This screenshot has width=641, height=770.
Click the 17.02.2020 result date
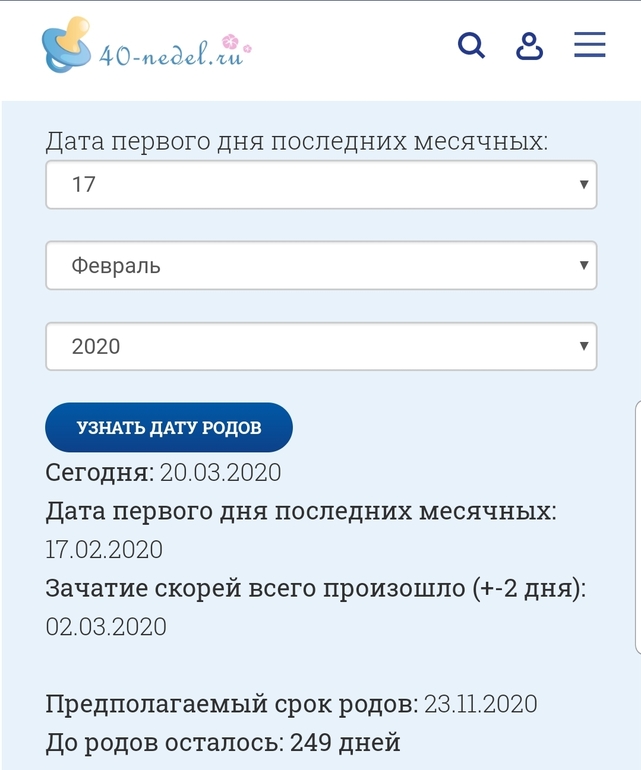(104, 549)
